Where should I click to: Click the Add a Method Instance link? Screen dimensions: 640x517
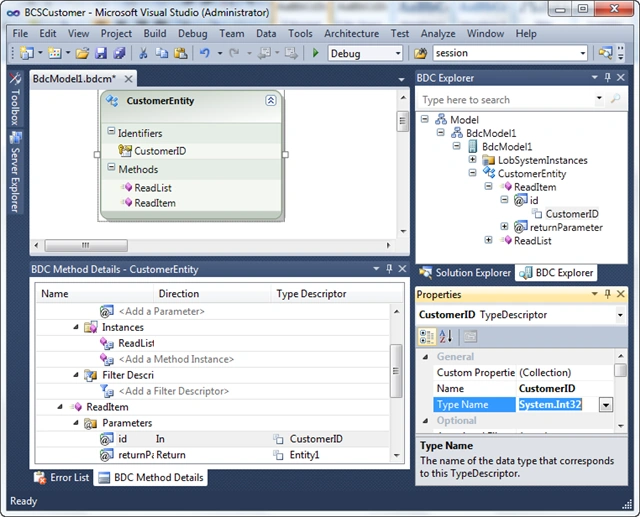(x=176, y=359)
